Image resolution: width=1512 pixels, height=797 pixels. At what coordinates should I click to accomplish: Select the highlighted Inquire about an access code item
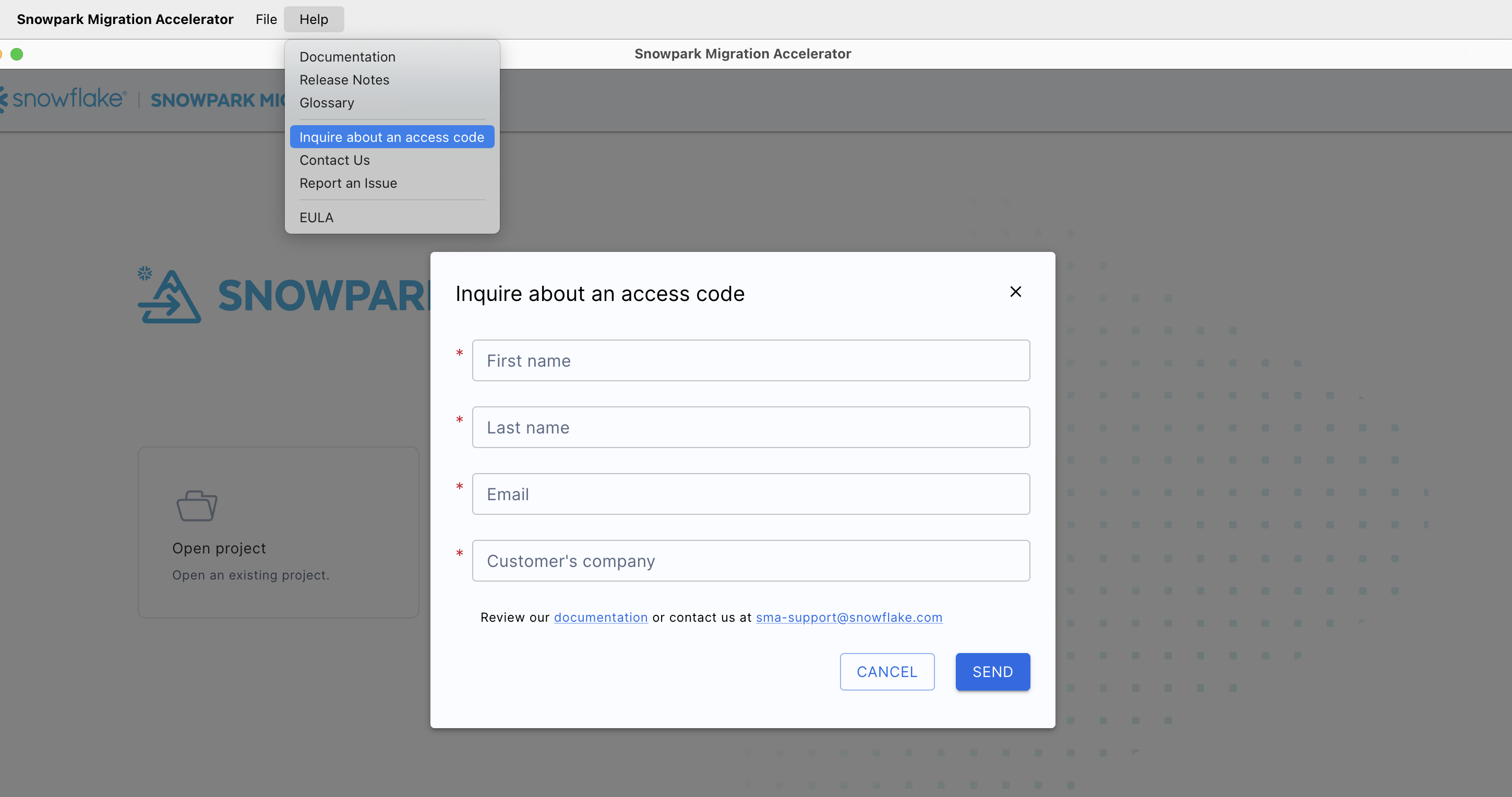click(391, 137)
